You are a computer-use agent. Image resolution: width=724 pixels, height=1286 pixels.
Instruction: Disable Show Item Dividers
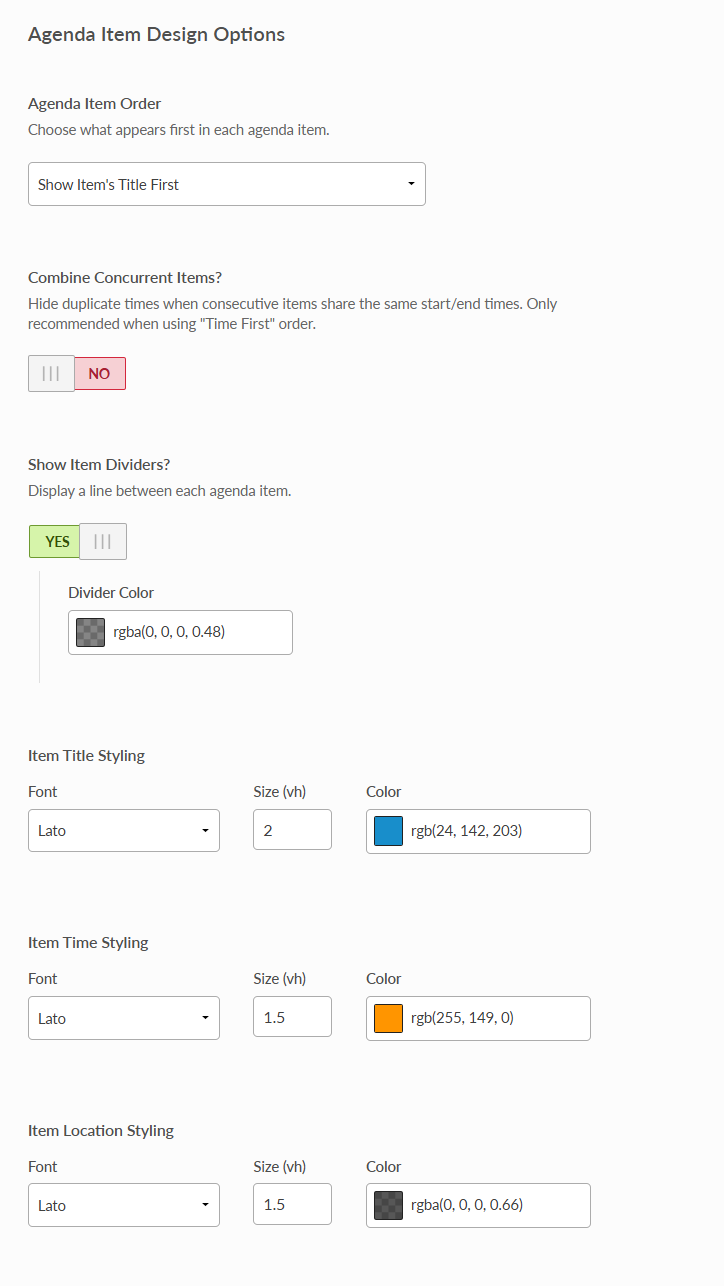[x=103, y=541]
